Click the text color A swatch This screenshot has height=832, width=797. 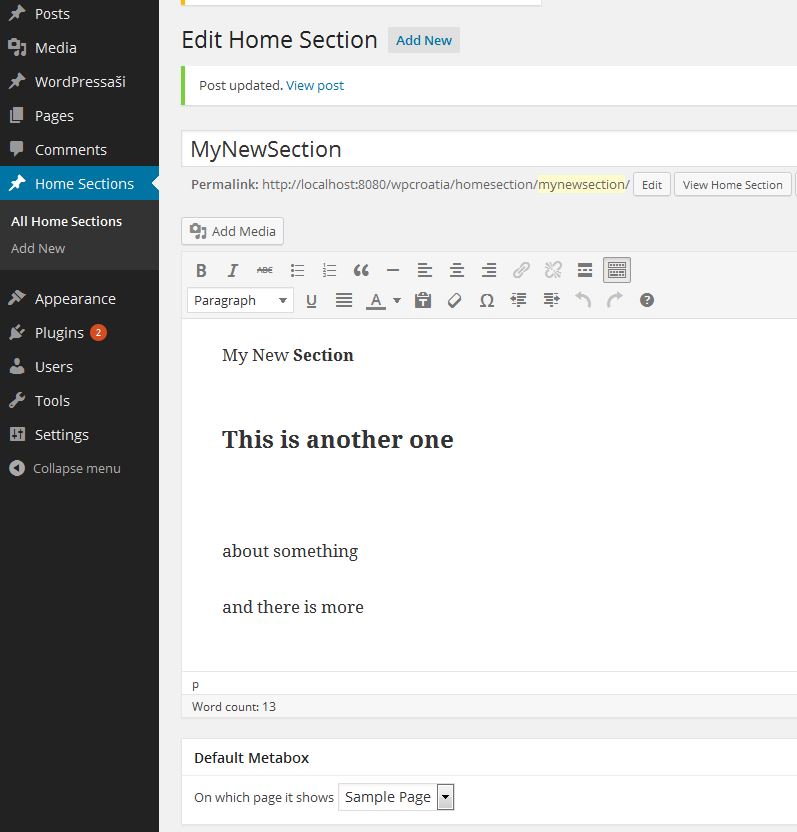[x=376, y=301]
